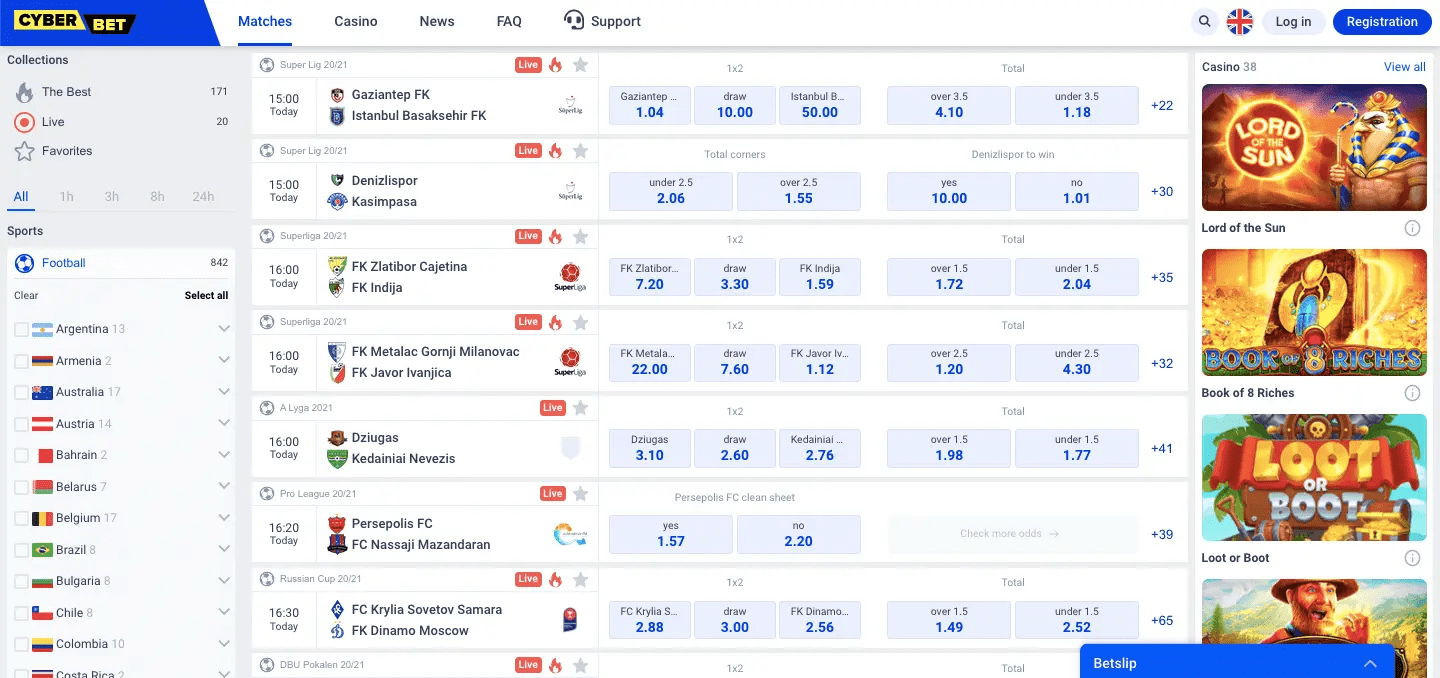
Task: Click the Cyber Bet logo
Action: point(75,21)
